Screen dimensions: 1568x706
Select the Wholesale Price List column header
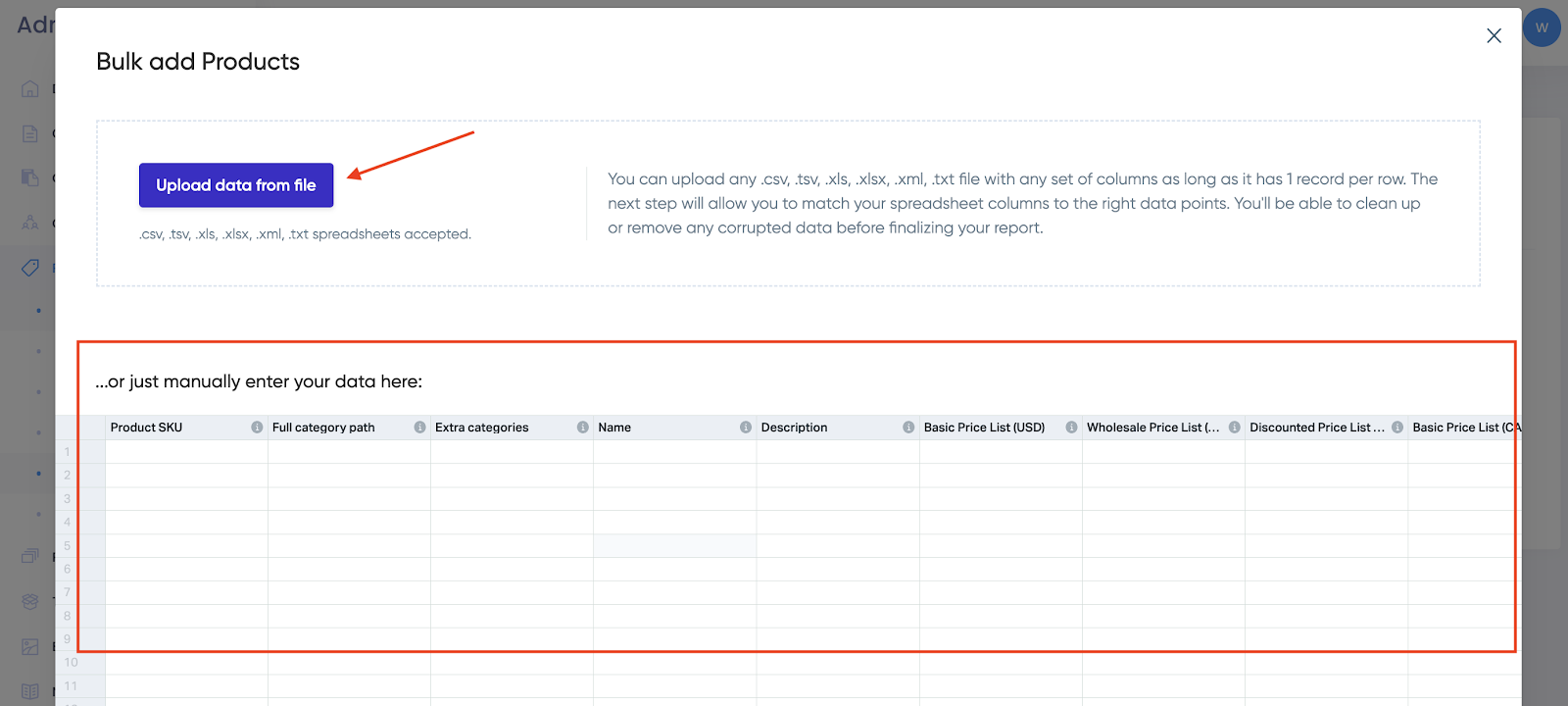coord(1163,428)
